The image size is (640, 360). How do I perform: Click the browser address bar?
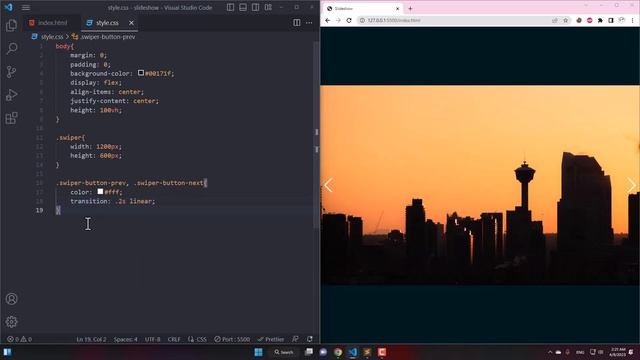coord(456,20)
